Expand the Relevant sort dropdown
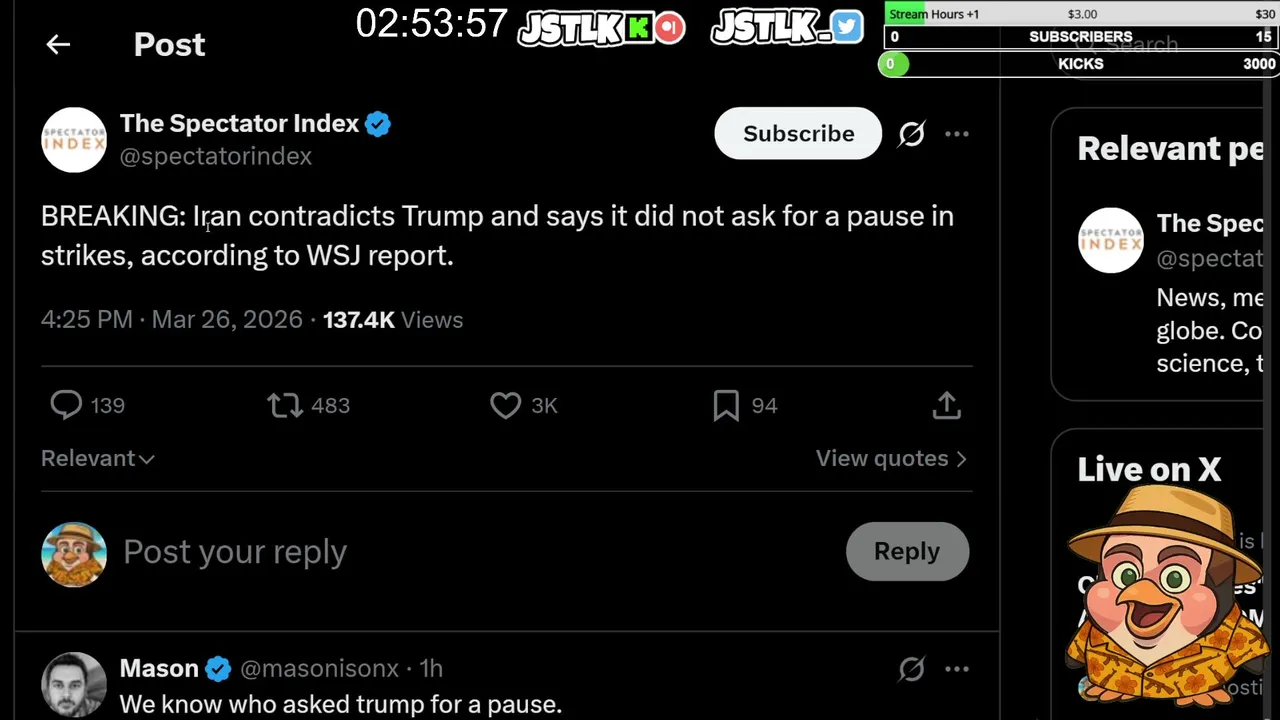This screenshot has height=720, width=1280. [x=98, y=458]
